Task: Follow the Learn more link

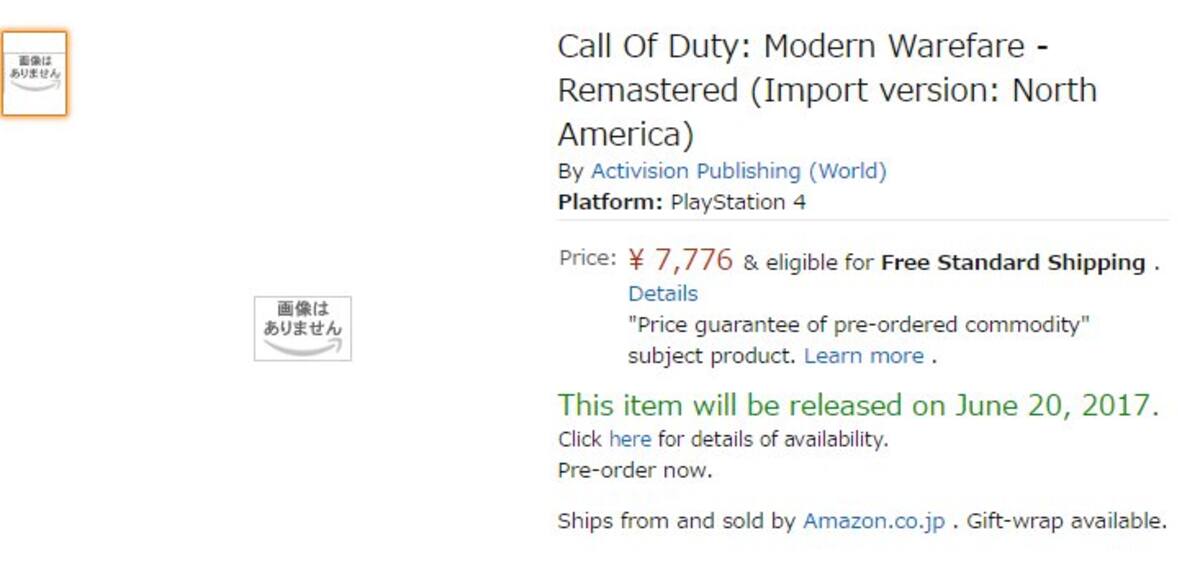Action: click(864, 356)
